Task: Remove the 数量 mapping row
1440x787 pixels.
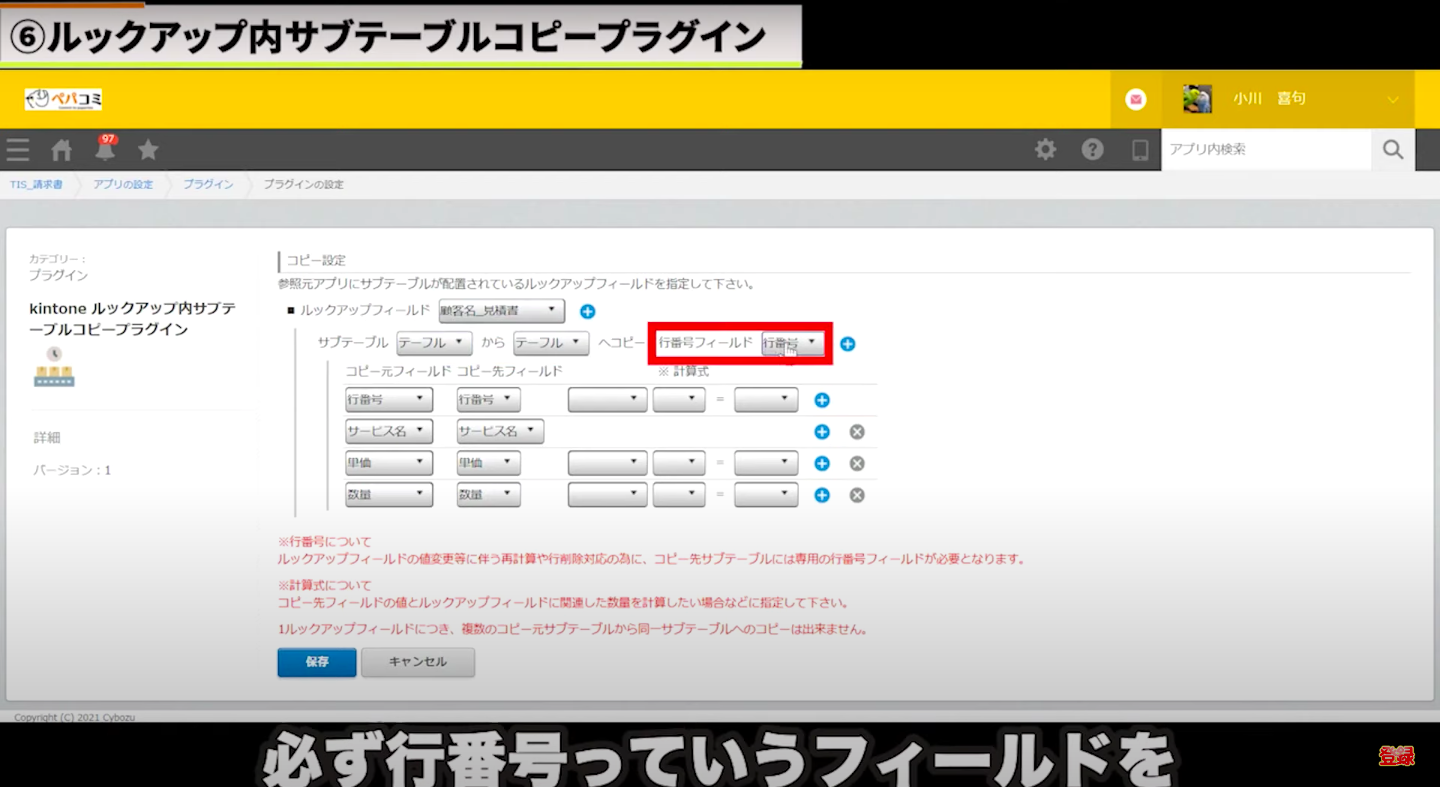Action: pyautogui.click(x=857, y=495)
